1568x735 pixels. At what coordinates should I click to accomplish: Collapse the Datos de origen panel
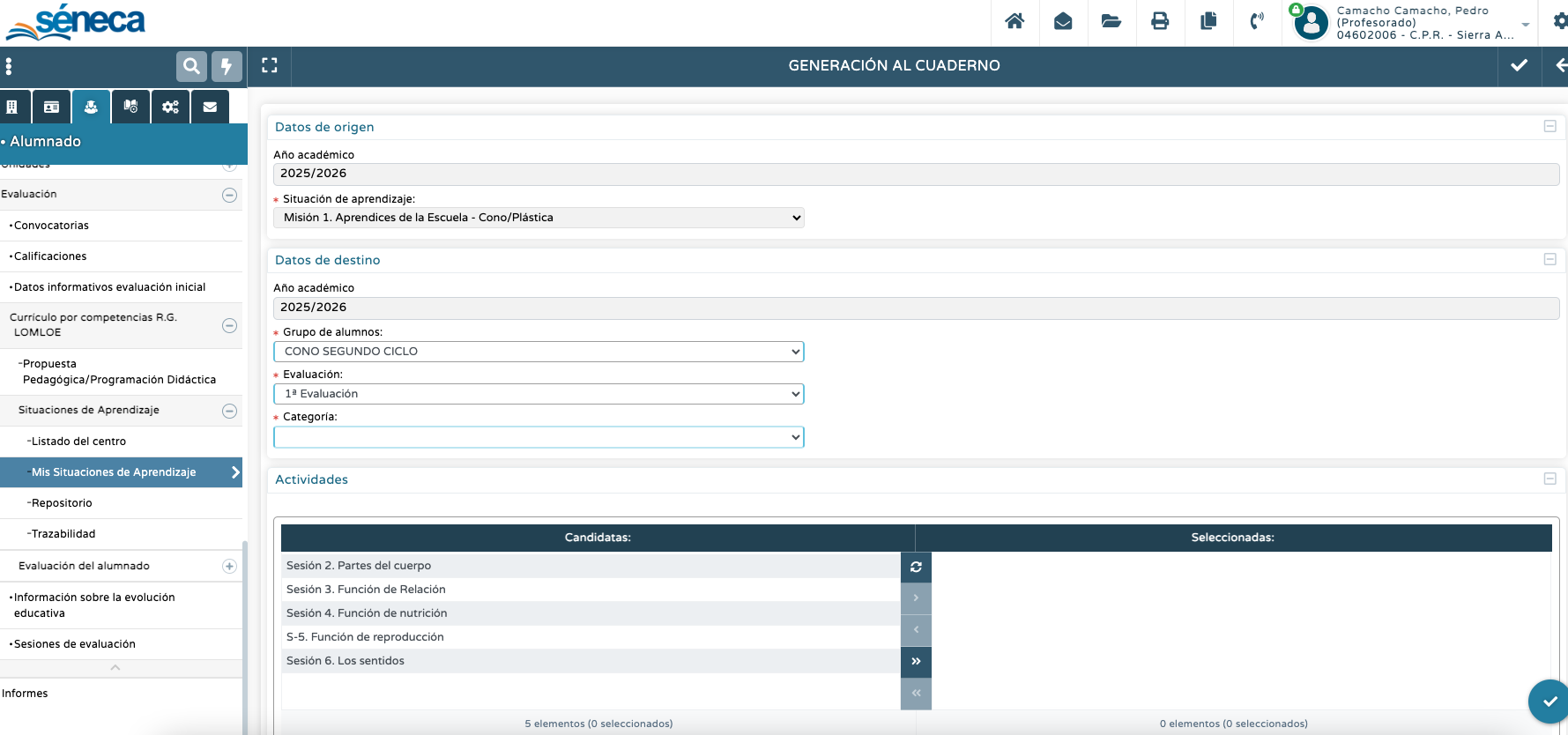tap(1549, 127)
